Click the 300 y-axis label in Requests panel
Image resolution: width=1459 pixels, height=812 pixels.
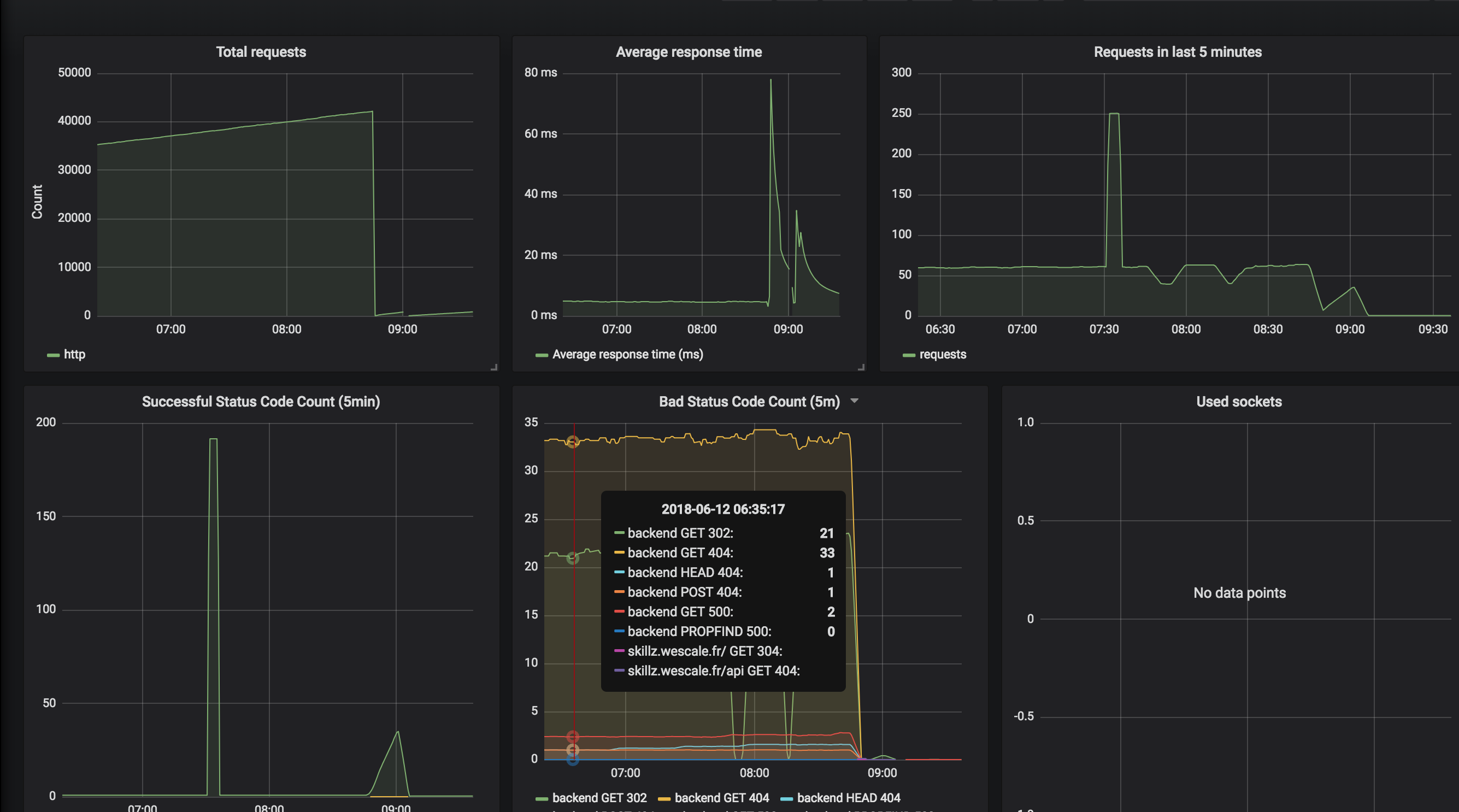pyautogui.click(x=901, y=73)
